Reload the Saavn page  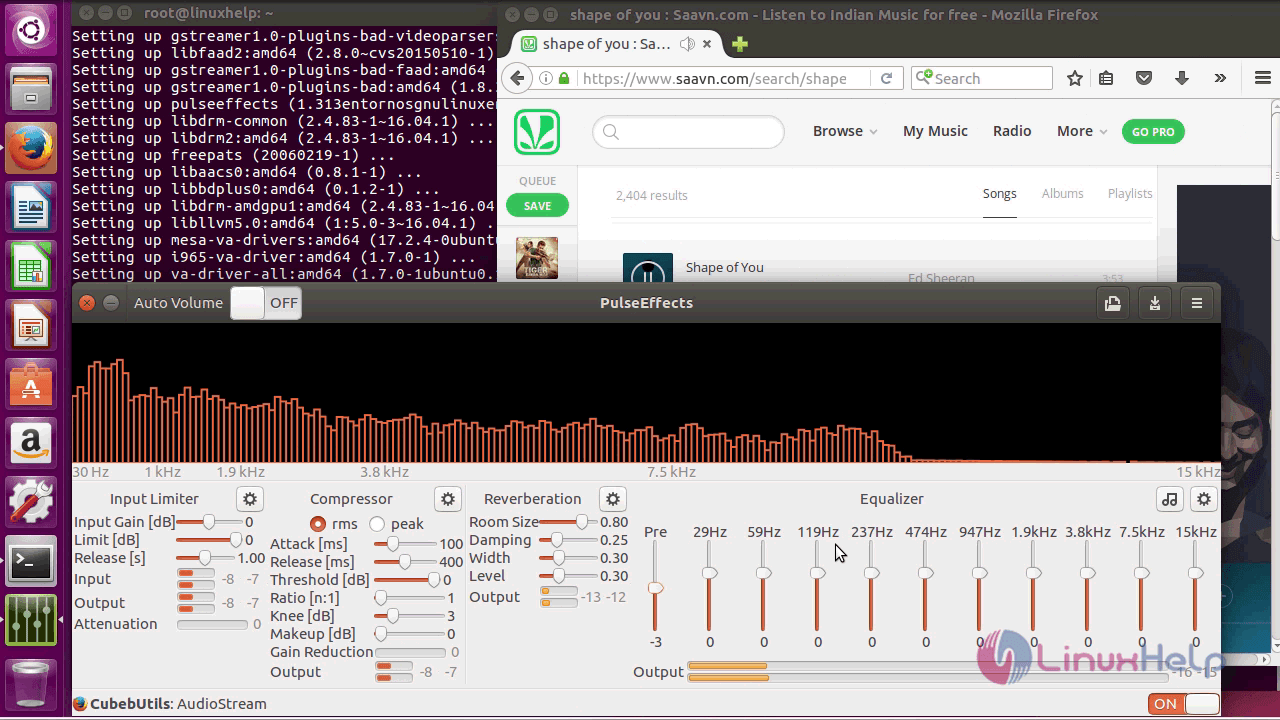(886, 78)
